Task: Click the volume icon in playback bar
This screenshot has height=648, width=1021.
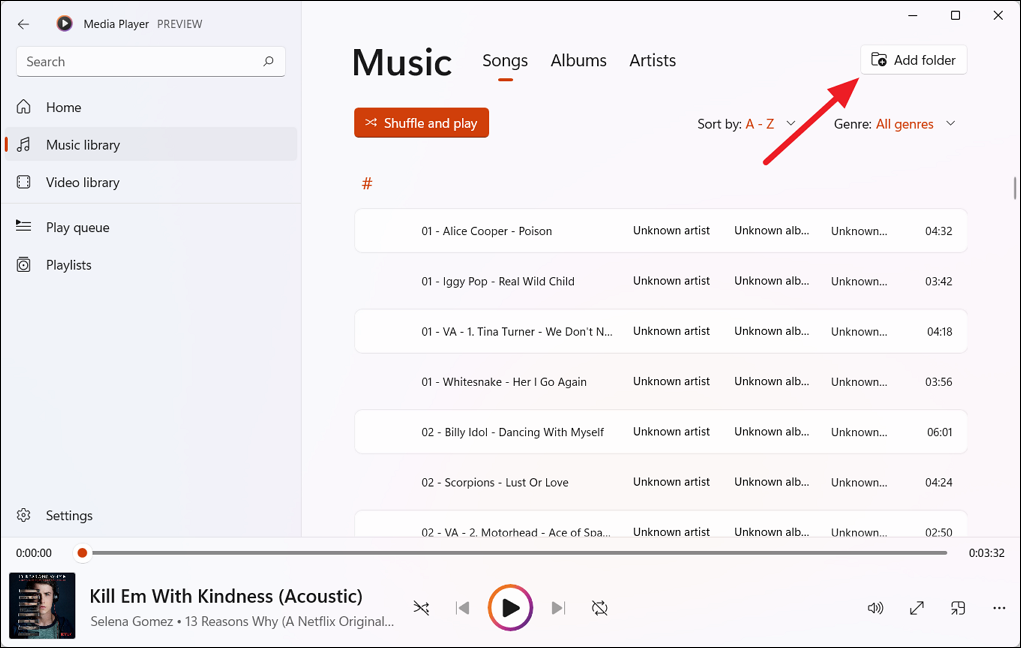Action: point(875,607)
